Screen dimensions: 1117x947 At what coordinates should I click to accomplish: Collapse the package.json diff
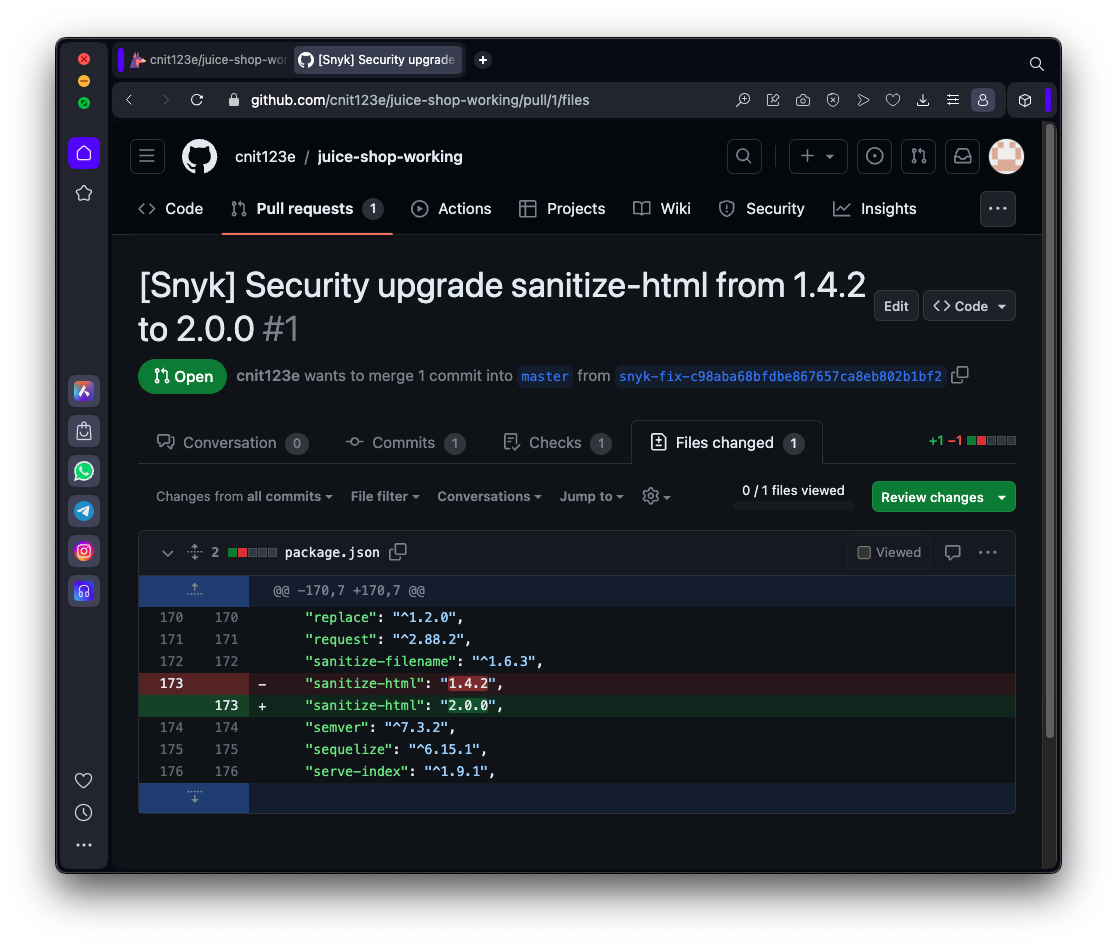pyautogui.click(x=167, y=552)
